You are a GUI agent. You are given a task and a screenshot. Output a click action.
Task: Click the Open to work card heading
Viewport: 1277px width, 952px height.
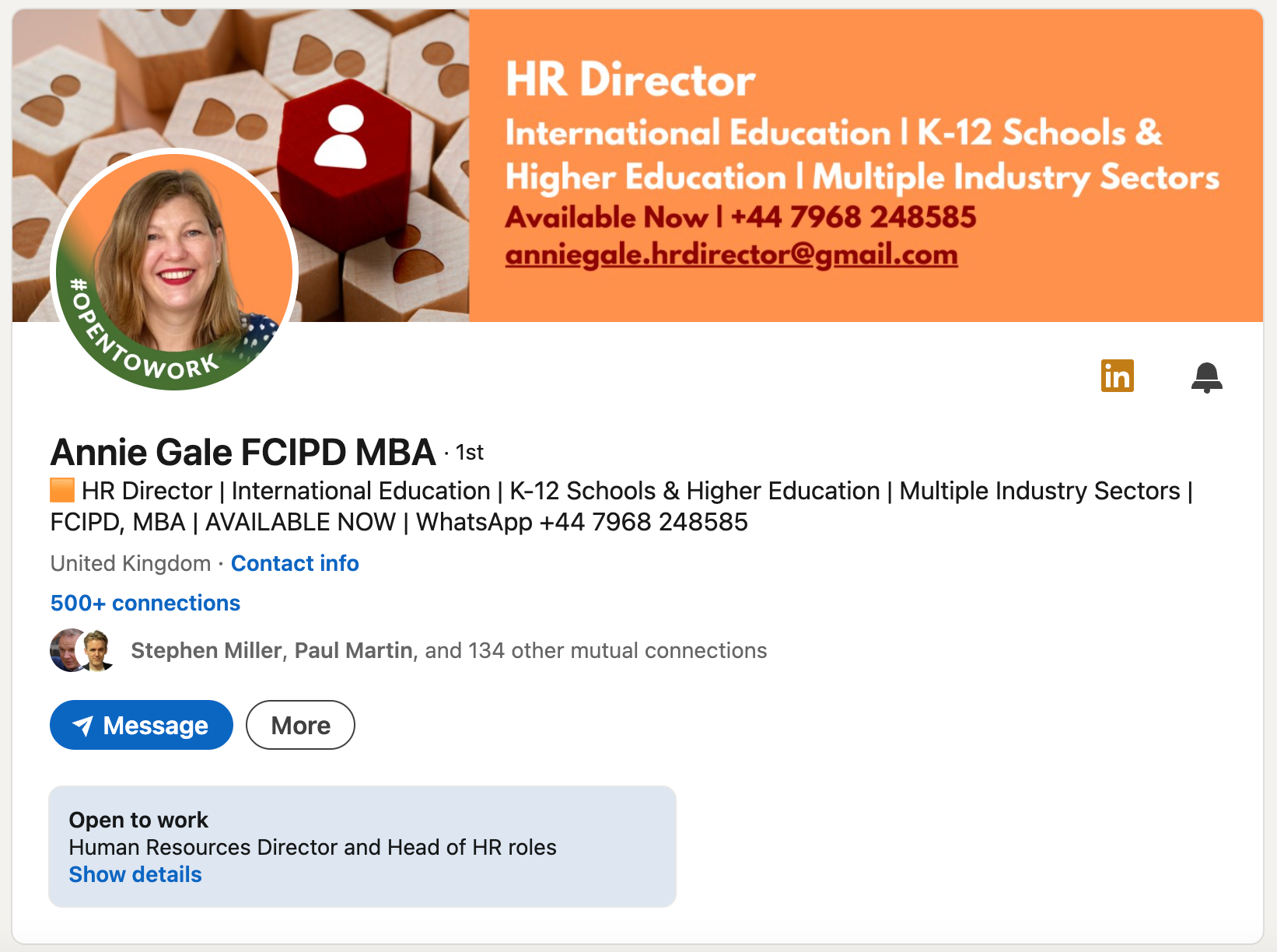coord(138,820)
